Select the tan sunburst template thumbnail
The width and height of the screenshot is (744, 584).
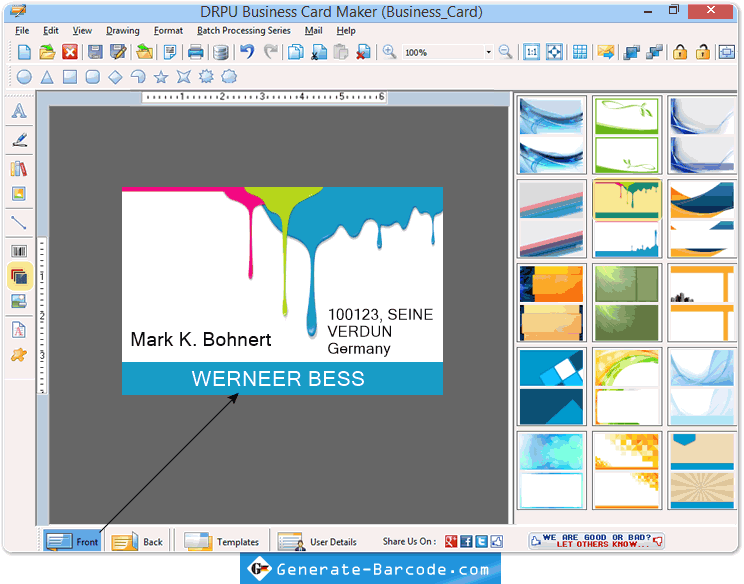(701, 471)
